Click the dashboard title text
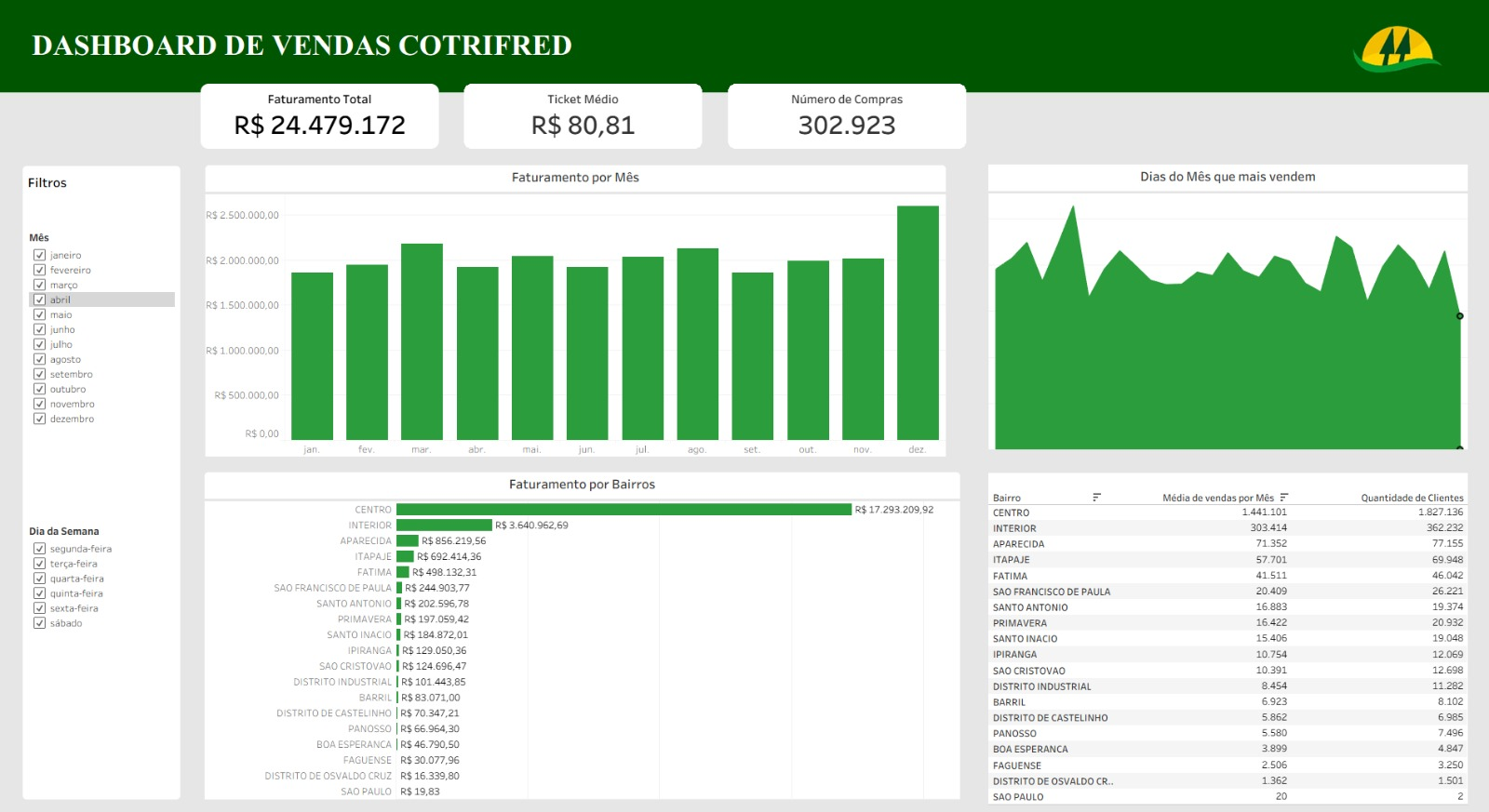 point(302,46)
